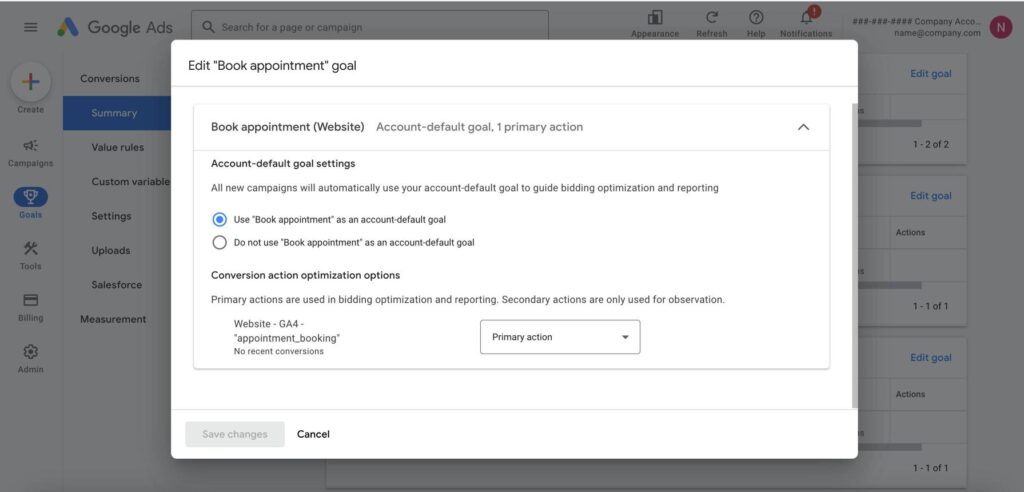Click the "appointment_booking" conversion action name
1024x492 pixels.
pos(287,338)
